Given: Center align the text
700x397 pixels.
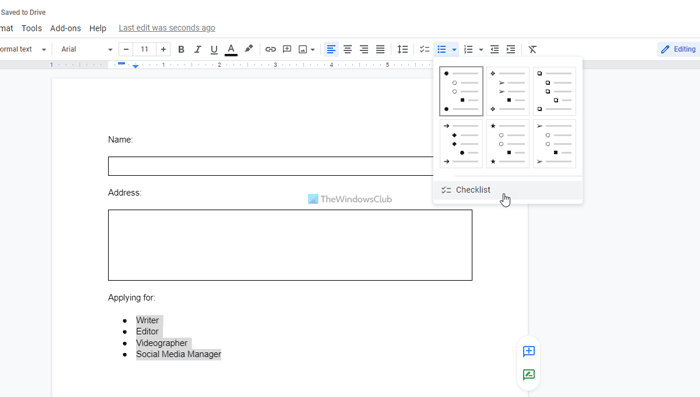Looking at the screenshot, I should point(347,50).
